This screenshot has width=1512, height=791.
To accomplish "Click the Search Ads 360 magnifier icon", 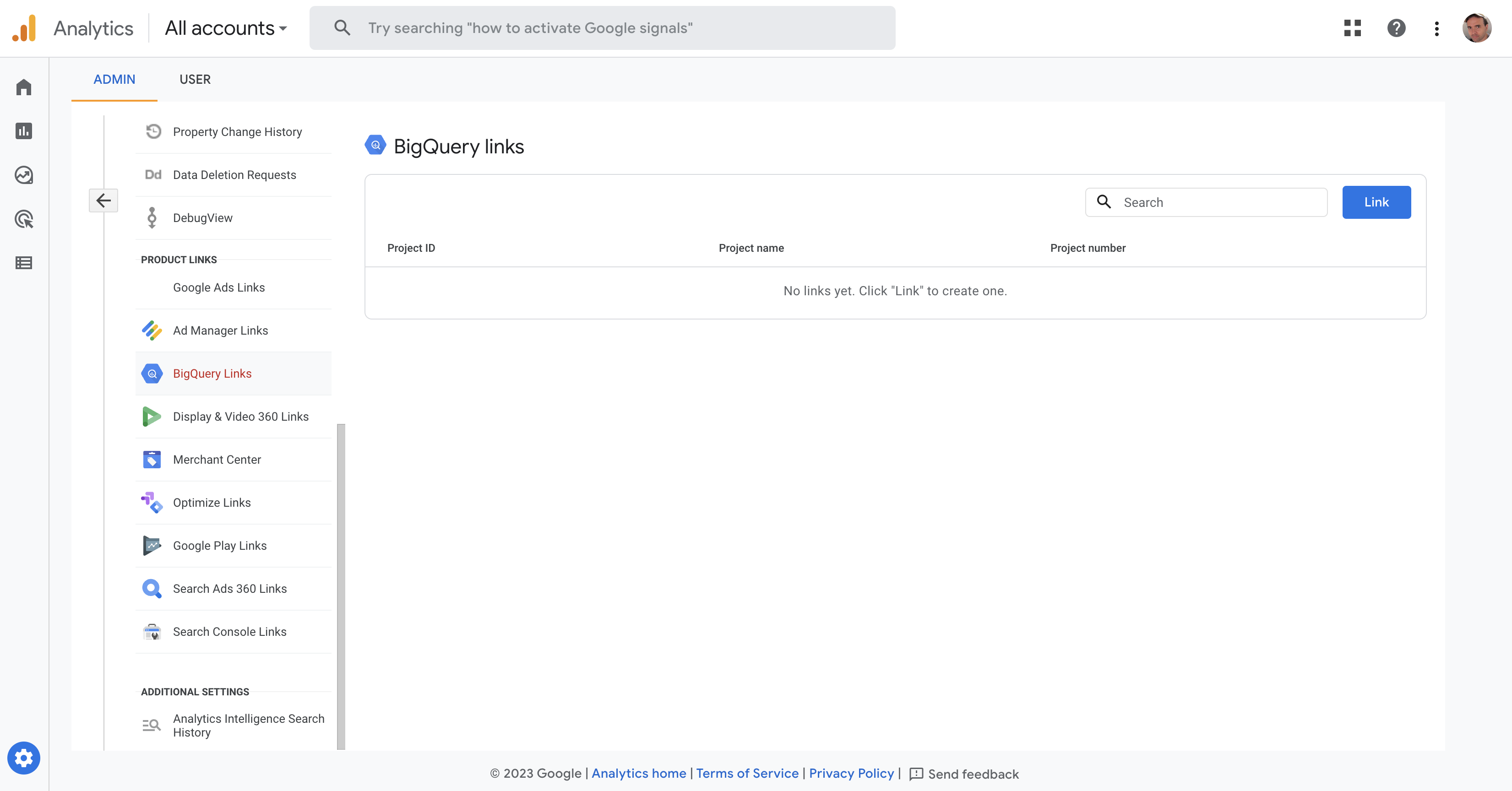I will [x=152, y=589].
